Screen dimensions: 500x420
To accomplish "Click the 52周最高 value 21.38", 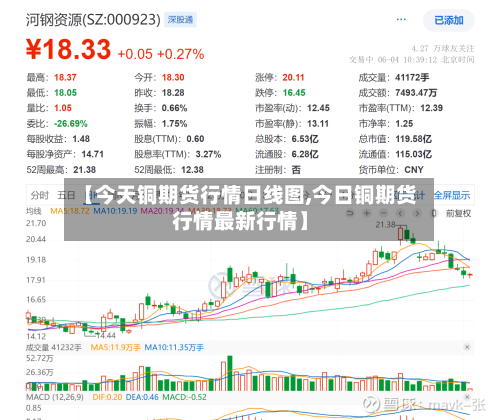I will point(85,170).
